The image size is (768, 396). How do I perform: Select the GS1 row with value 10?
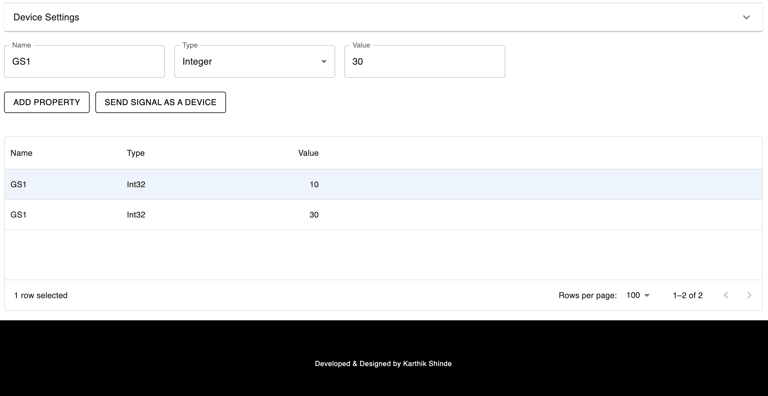tap(384, 185)
